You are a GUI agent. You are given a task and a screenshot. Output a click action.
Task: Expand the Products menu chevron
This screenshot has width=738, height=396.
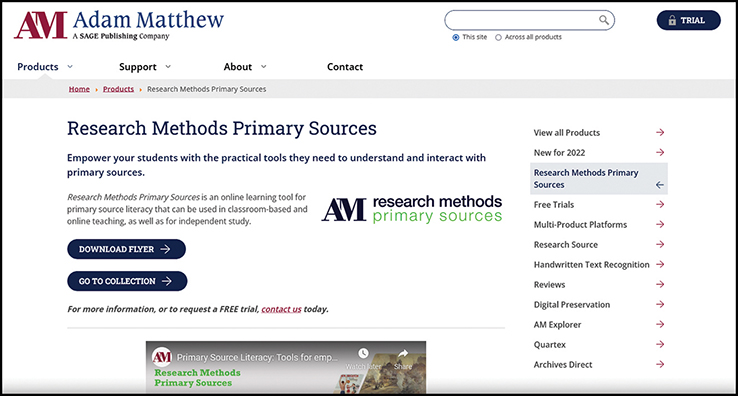click(x=70, y=67)
